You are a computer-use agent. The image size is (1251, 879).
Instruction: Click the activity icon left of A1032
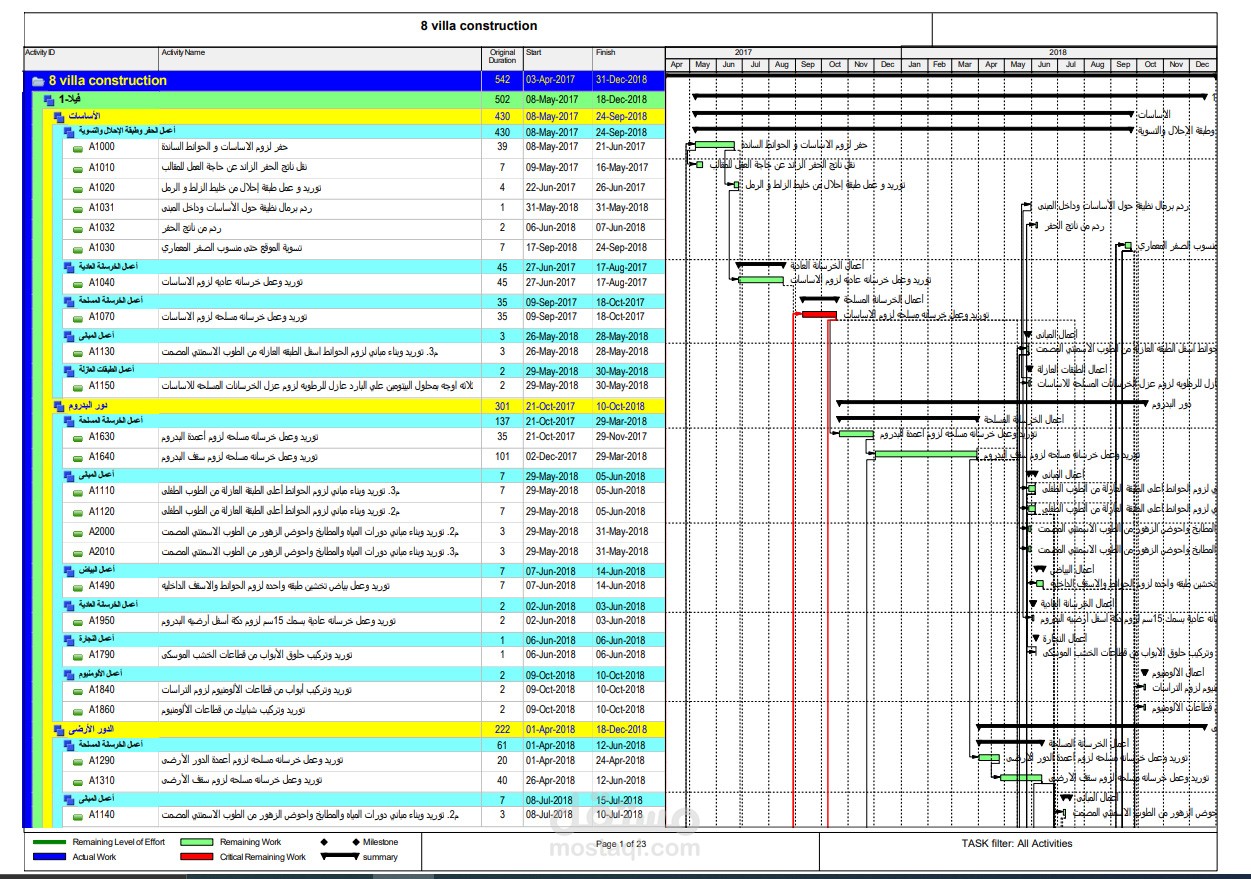pyautogui.click(x=78, y=228)
